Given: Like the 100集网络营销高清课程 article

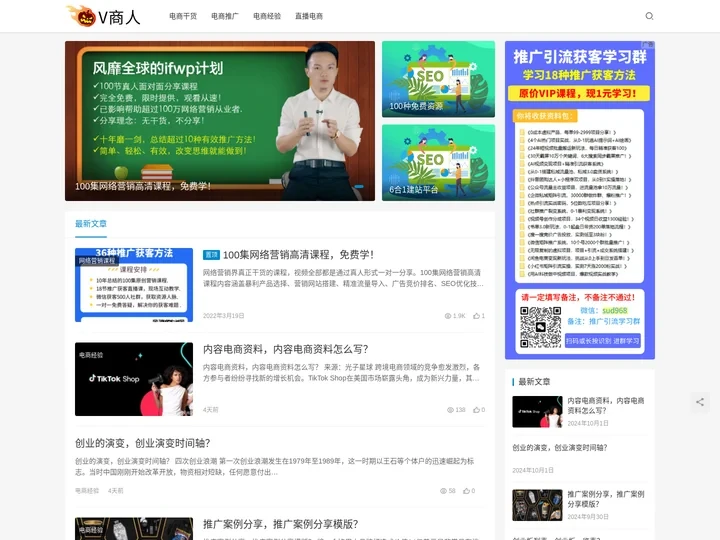Looking at the screenshot, I should [479, 316].
